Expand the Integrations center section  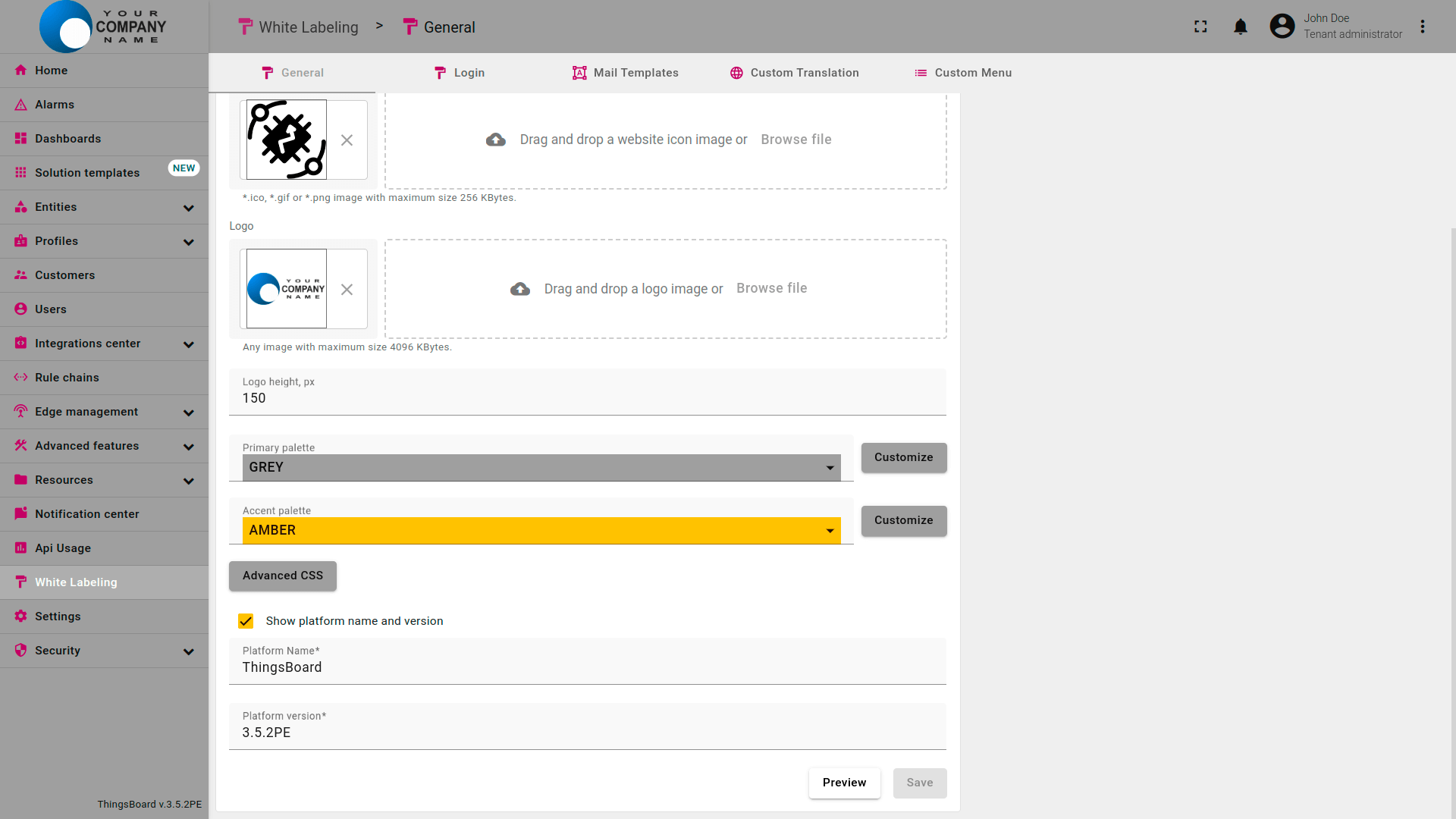tap(189, 344)
